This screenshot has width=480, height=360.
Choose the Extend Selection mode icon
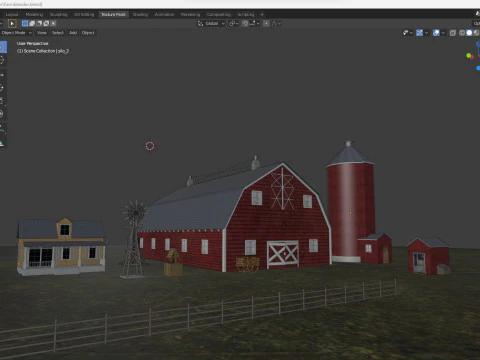(32, 23)
